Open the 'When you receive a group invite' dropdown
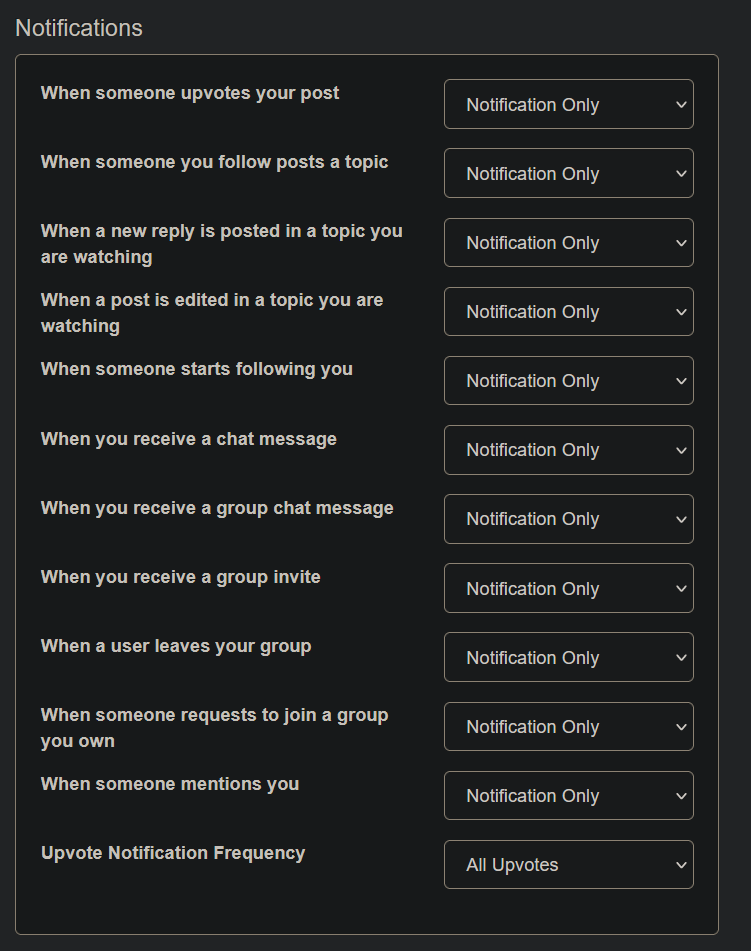The height and width of the screenshot is (951, 751). (x=568, y=588)
